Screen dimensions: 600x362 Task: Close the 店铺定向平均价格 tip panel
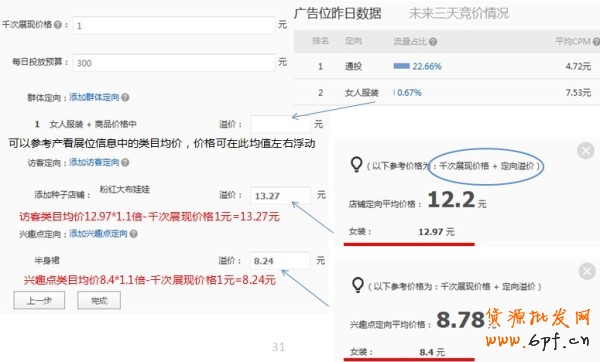(585, 150)
